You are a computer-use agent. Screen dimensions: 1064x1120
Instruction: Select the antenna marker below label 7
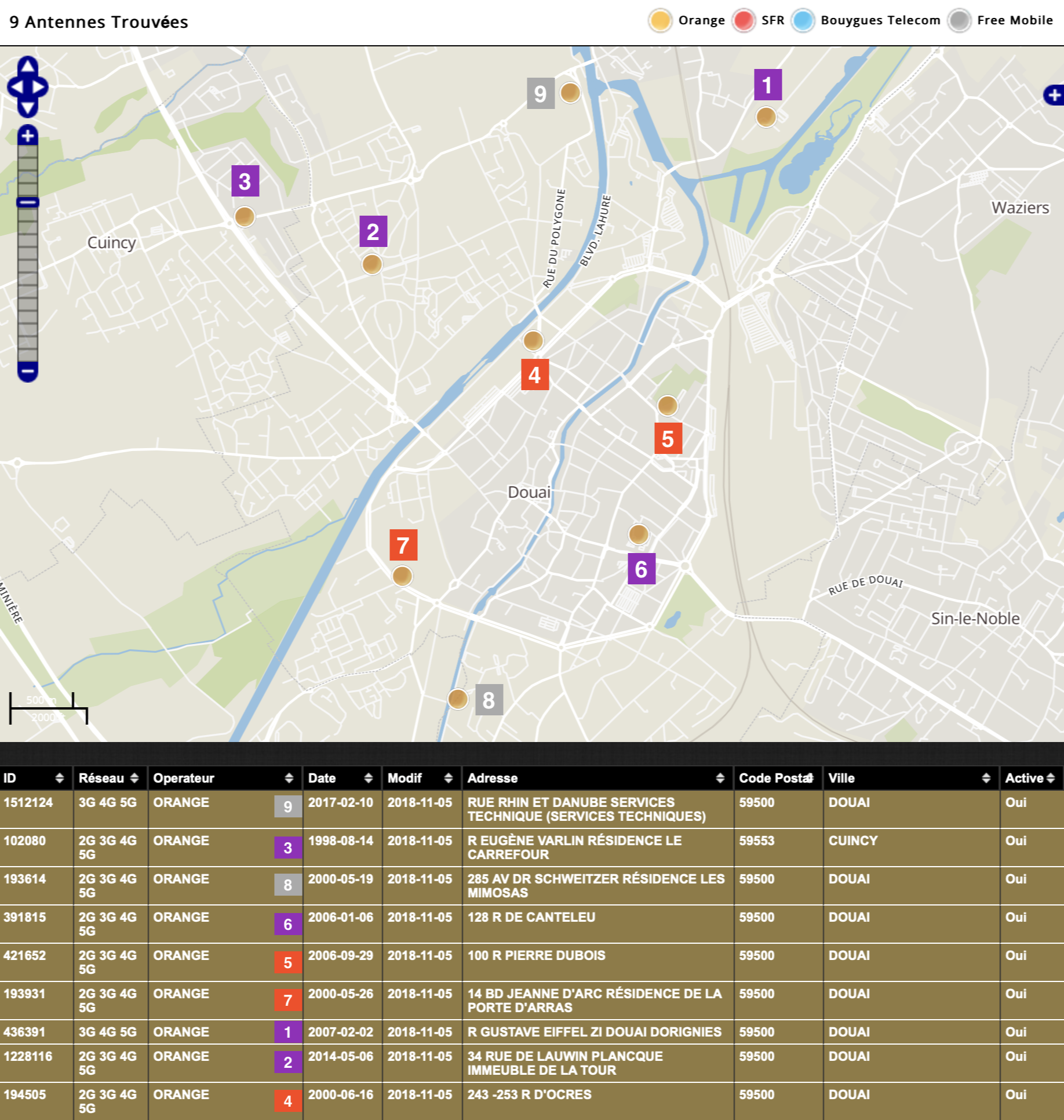tap(402, 576)
